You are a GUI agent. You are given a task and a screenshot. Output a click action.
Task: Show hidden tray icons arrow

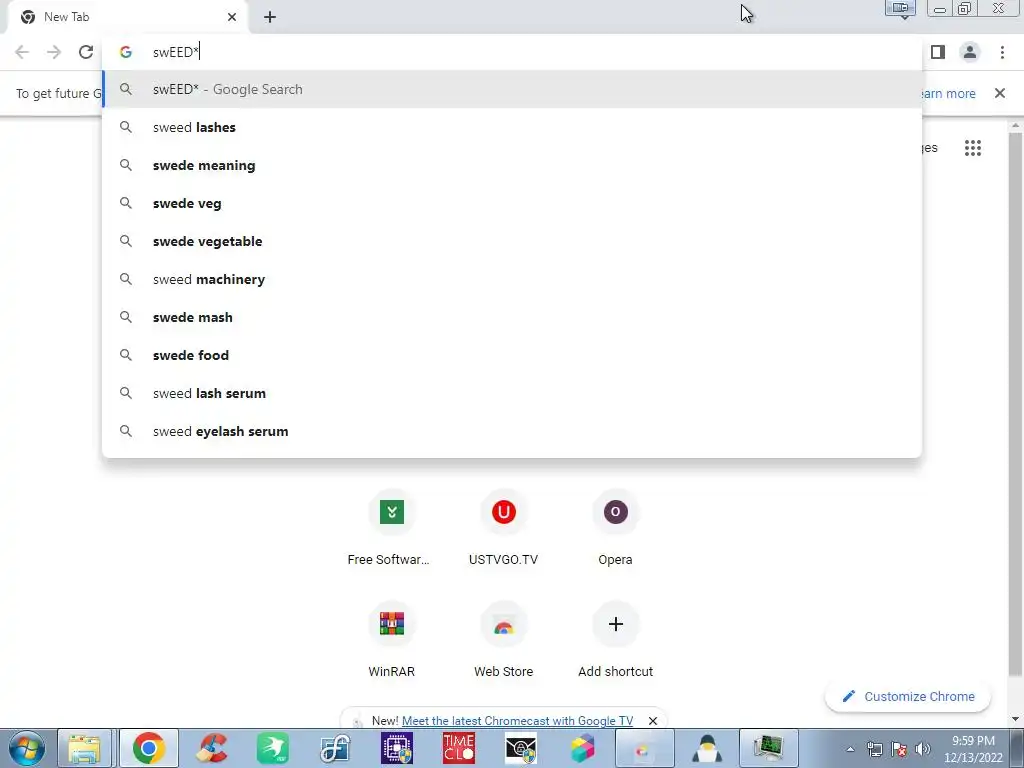click(x=850, y=749)
